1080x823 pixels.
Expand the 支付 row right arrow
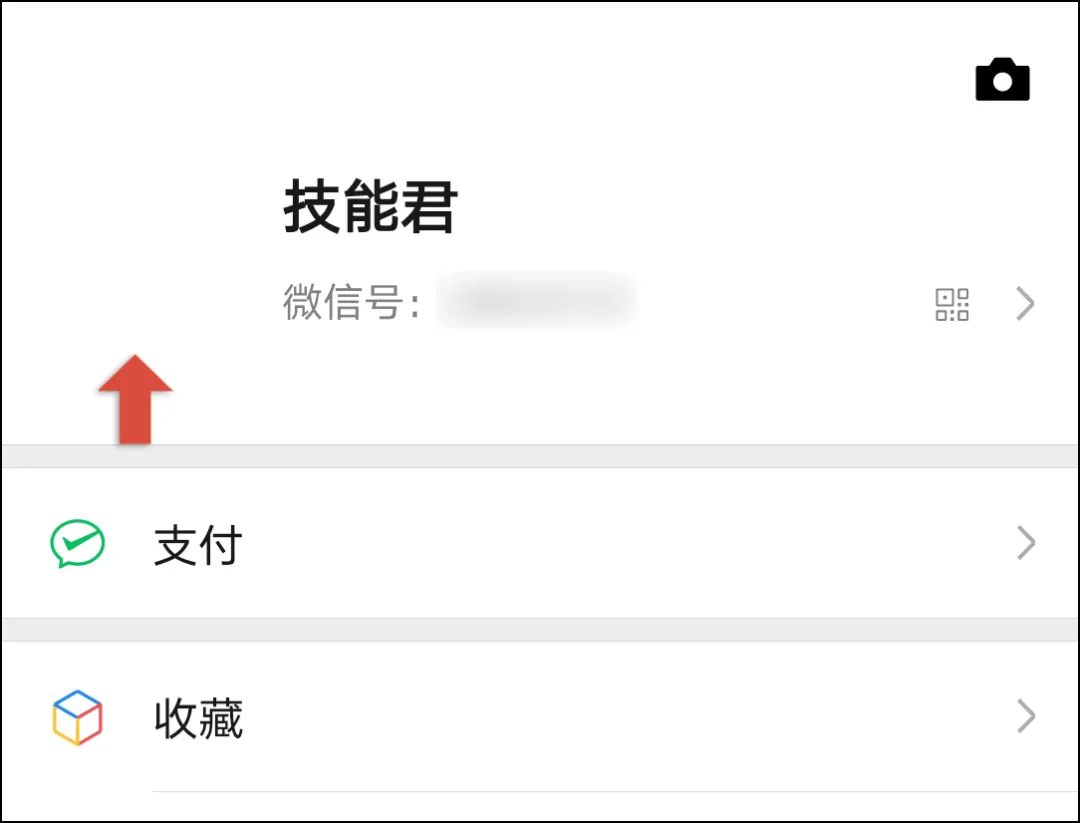pos(1024,543)
